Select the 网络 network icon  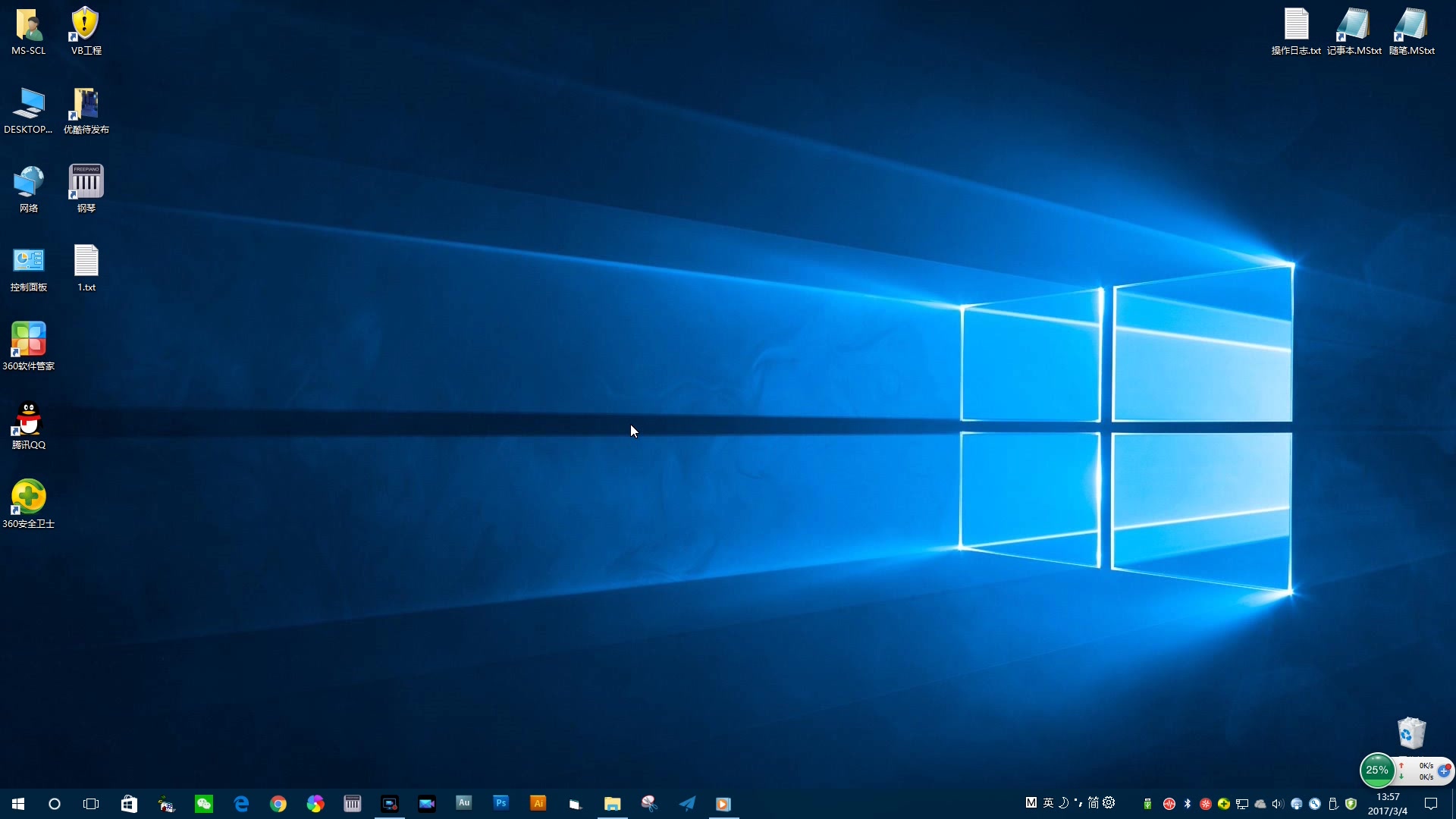coord(28,190)
